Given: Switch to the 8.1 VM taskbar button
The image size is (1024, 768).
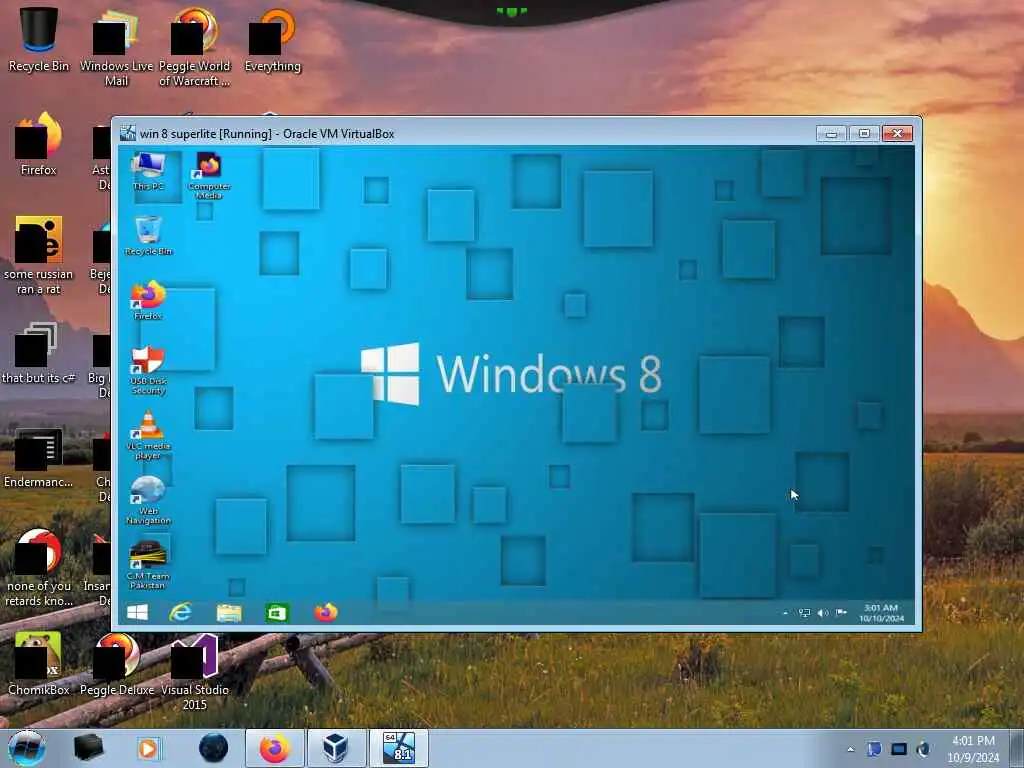Looking at the screenshot, I should point(399,748).
